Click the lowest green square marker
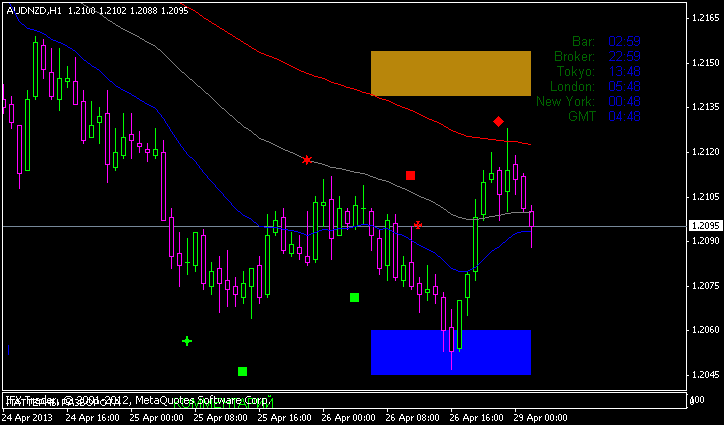The width and height of the screenshot is (724, 425). pos(242,371)
